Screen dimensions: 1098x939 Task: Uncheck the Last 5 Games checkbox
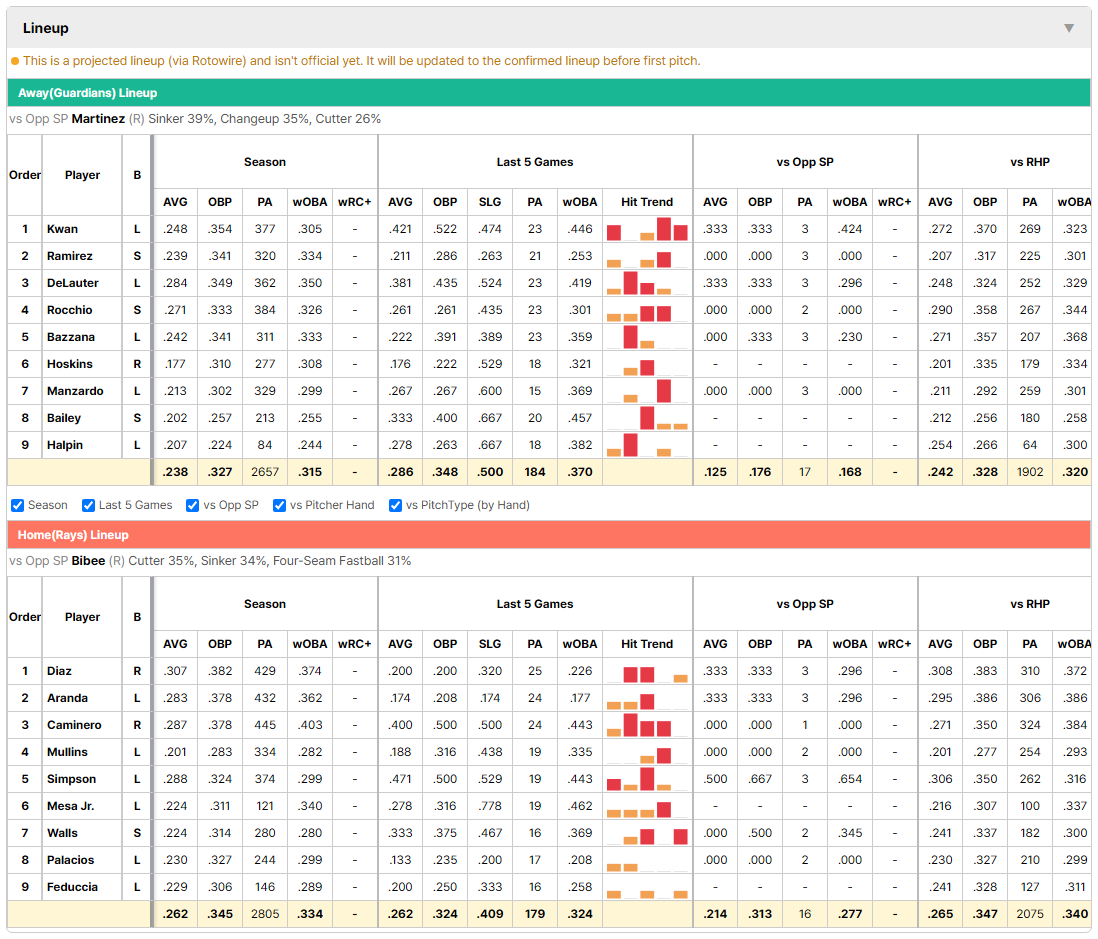click(x=88, y=506)
